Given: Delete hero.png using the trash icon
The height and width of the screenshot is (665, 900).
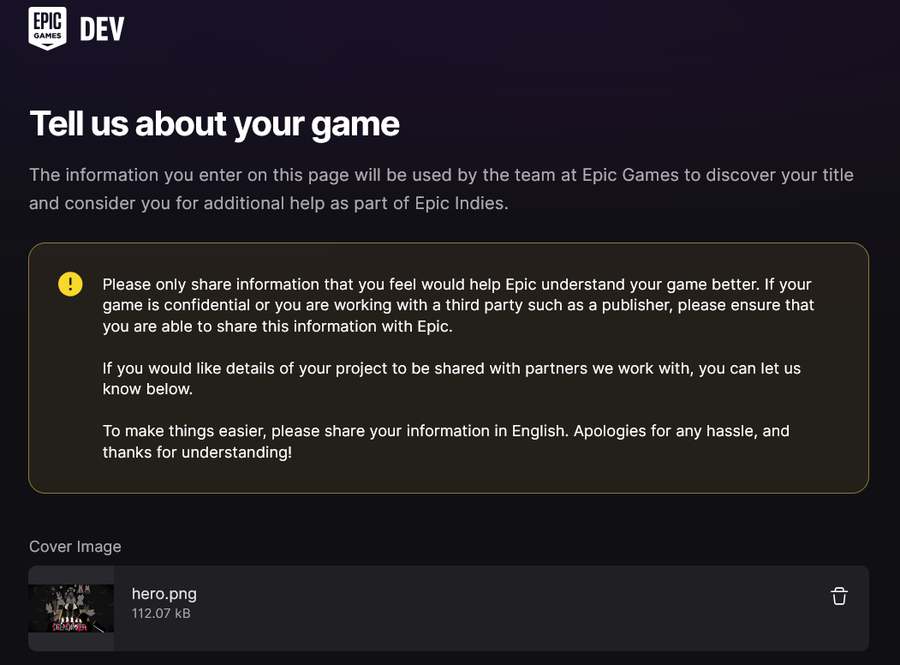Looking at the screenshot, I should (x=839, y=596).
